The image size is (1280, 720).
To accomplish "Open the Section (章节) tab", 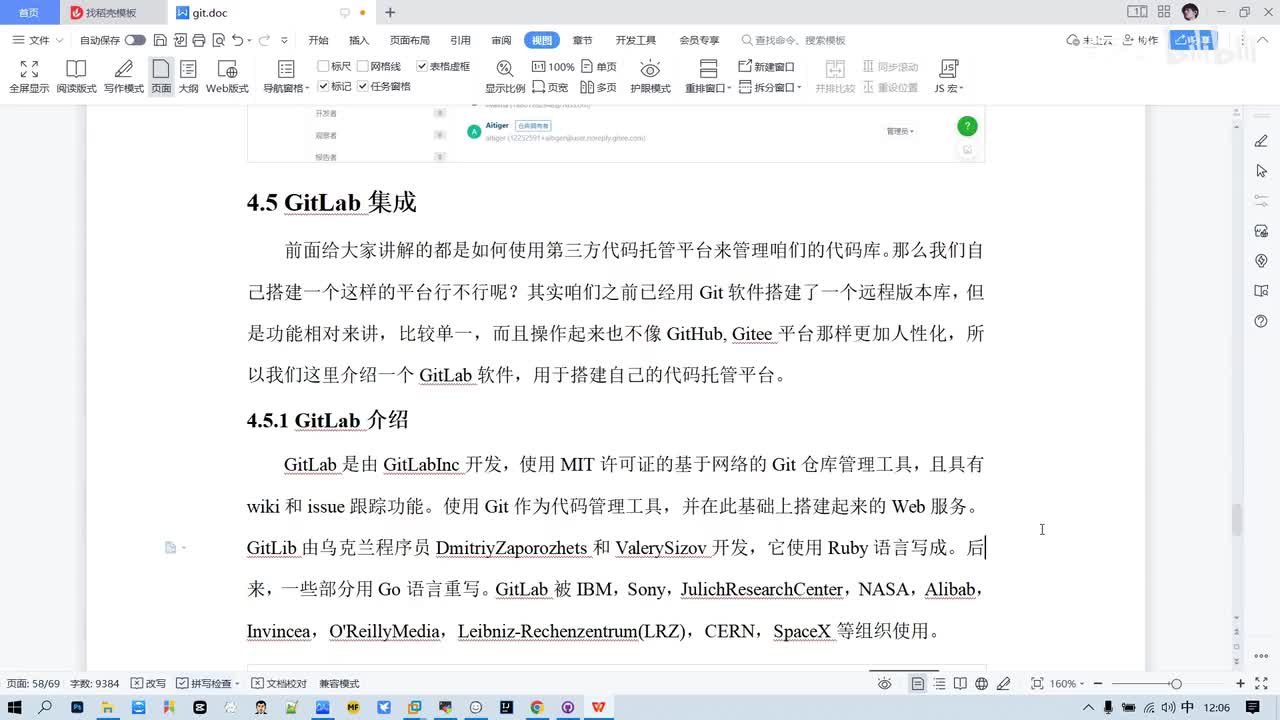I will pyautogui.click(x=582, y=40).
